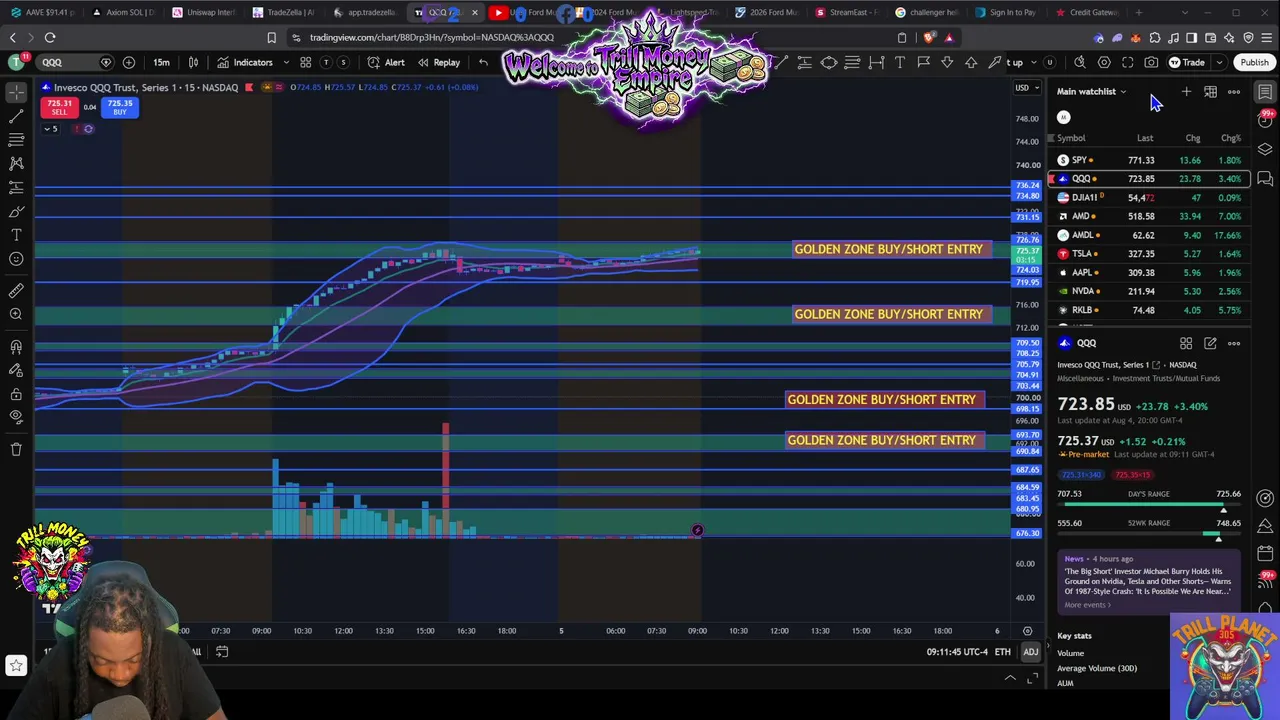This screenshot has height=720, width=1280.
Task: Open Brave browser hamburger menu
Action: coord(1266,38)
